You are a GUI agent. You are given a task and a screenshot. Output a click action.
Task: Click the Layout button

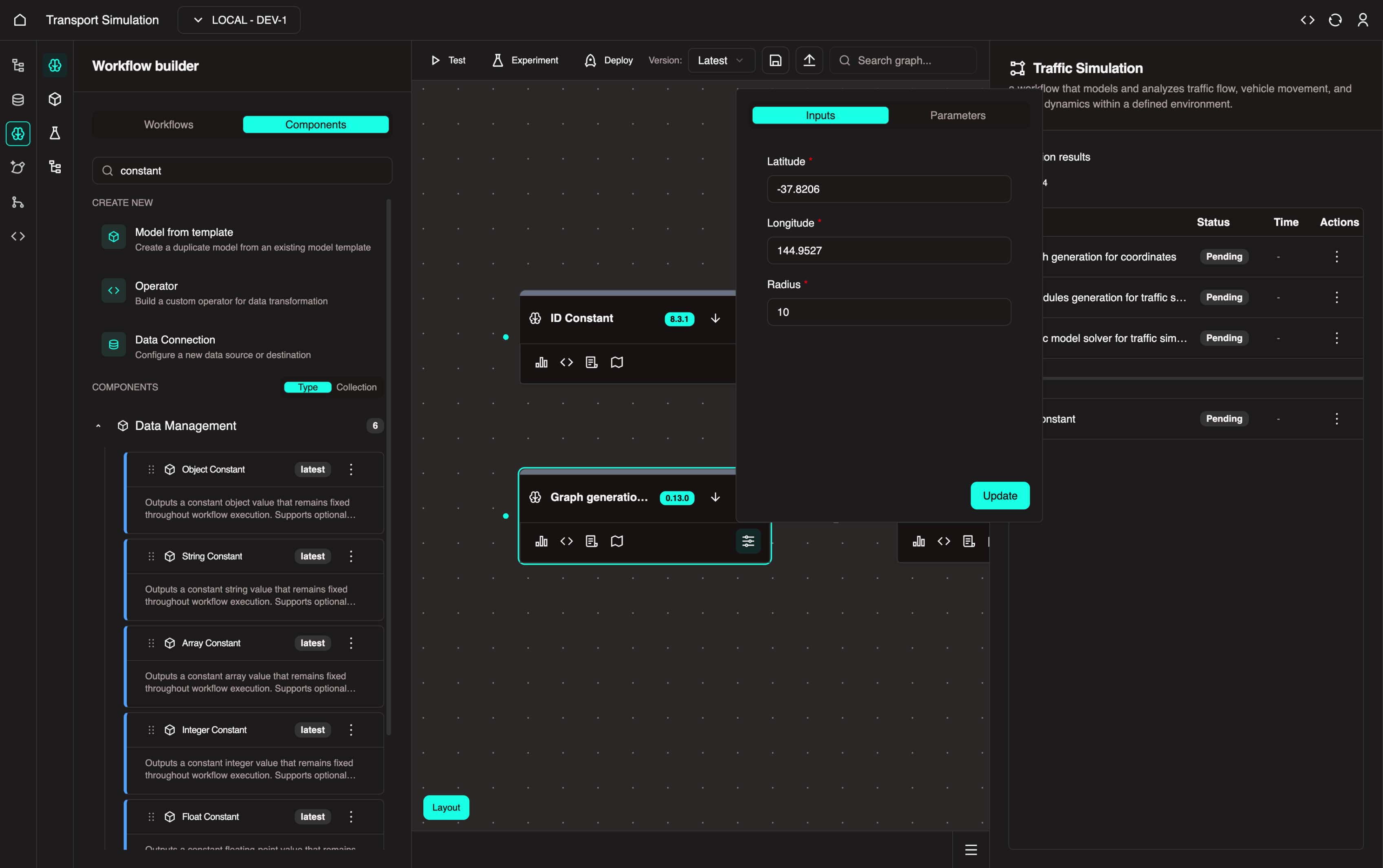(446, 807)
